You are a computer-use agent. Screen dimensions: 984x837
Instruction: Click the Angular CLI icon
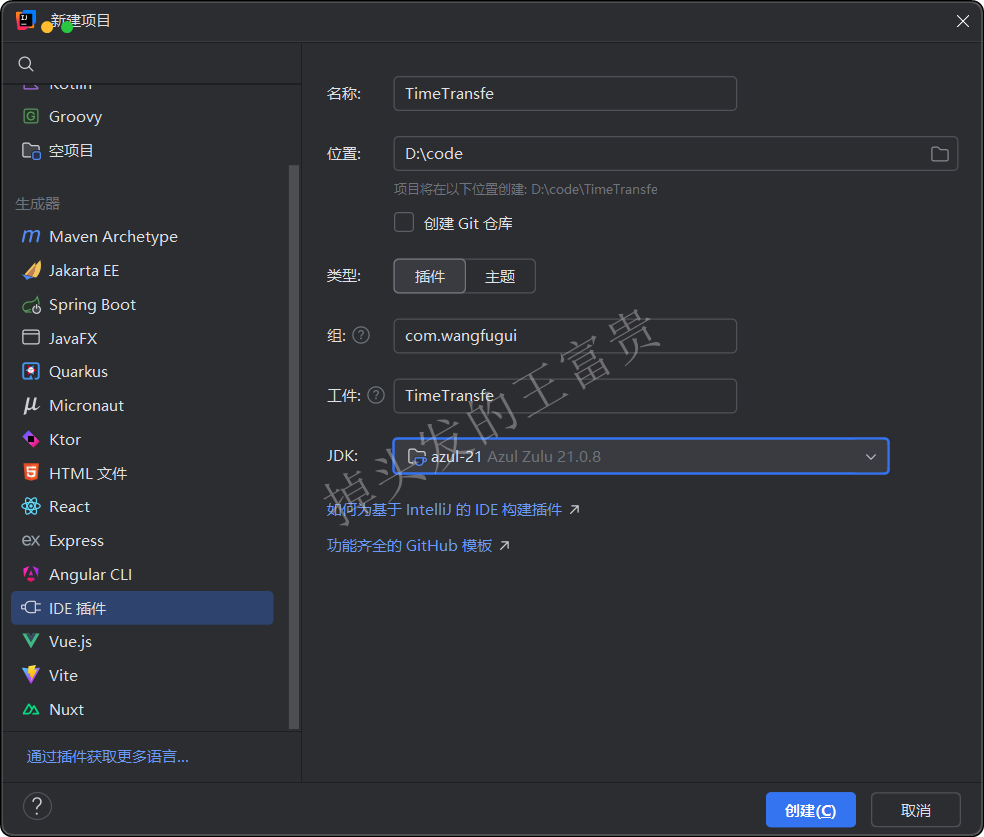31,574
